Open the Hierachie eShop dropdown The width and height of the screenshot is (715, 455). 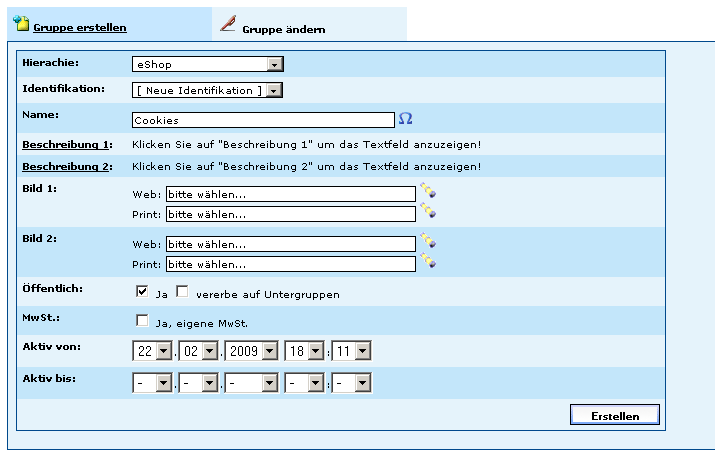(x=207, y=64)
